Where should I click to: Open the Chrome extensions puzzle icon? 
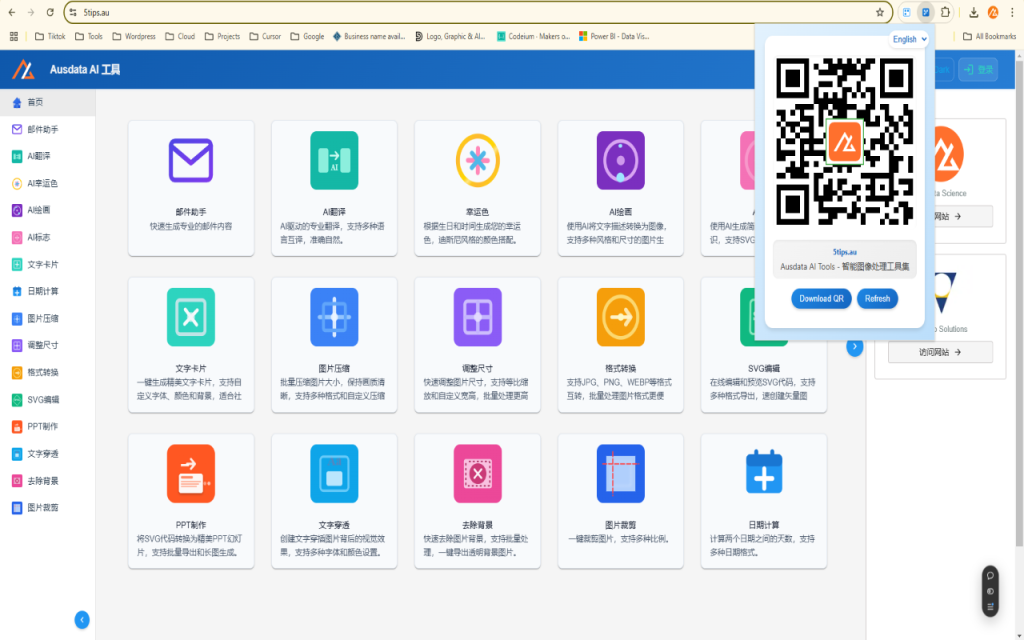(945, 12)
